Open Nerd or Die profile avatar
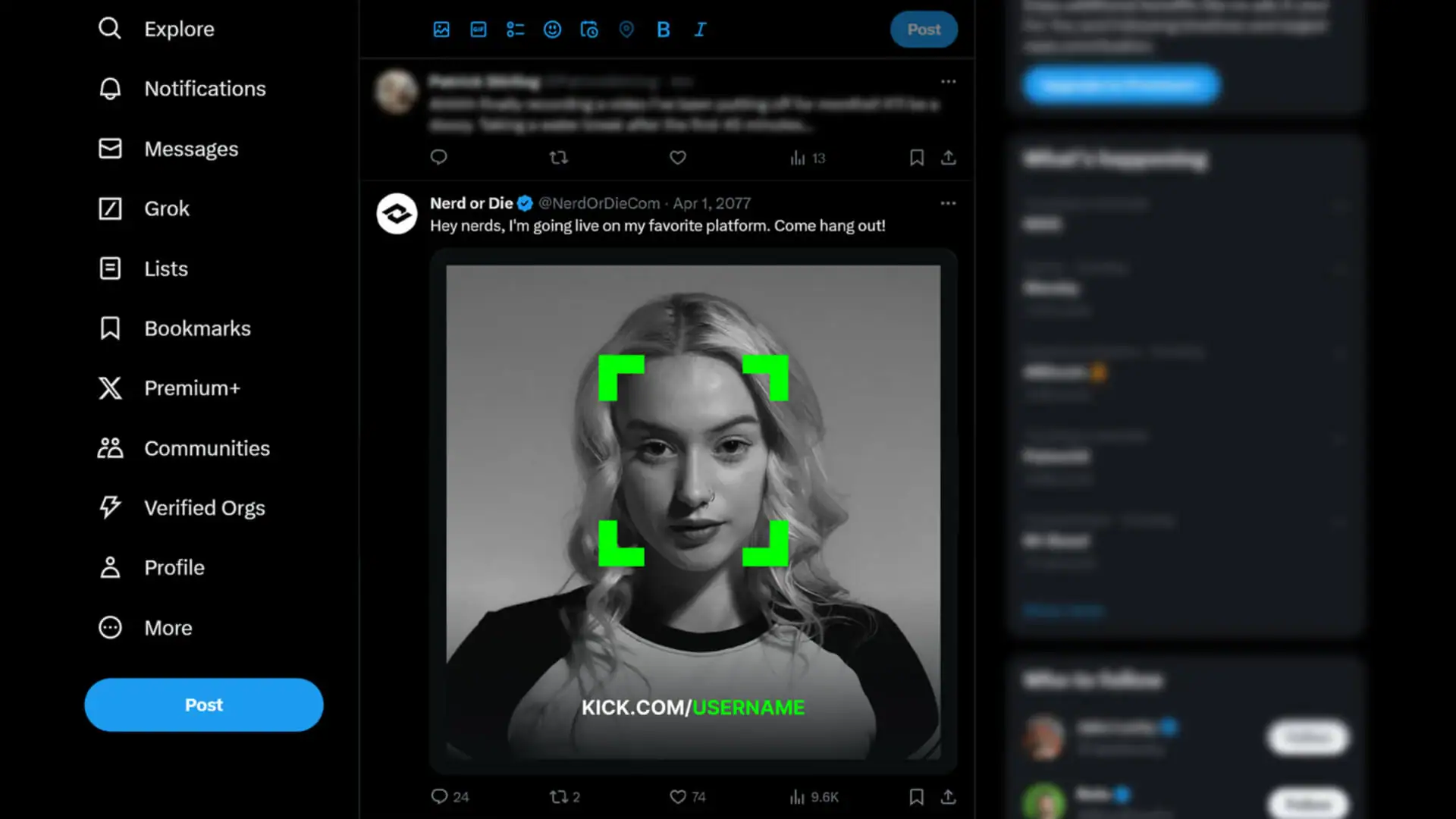The width and height of the screenshot is (1456, 819). click(x=397, y=214)
